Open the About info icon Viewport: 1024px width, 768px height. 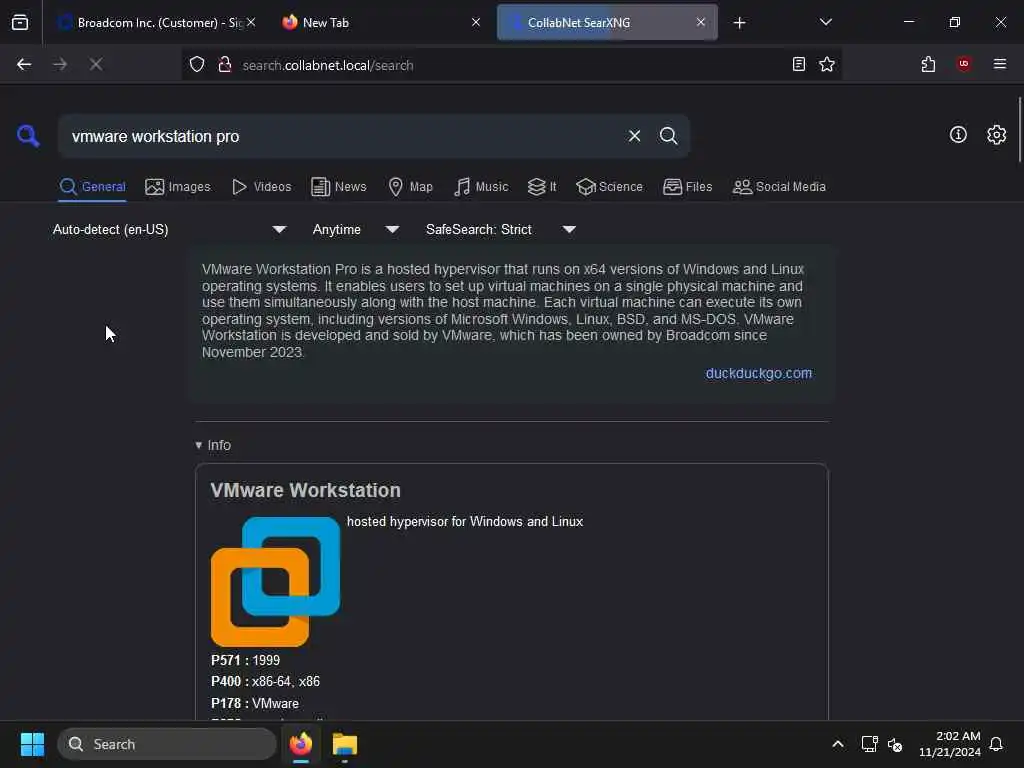click(958, 135)
